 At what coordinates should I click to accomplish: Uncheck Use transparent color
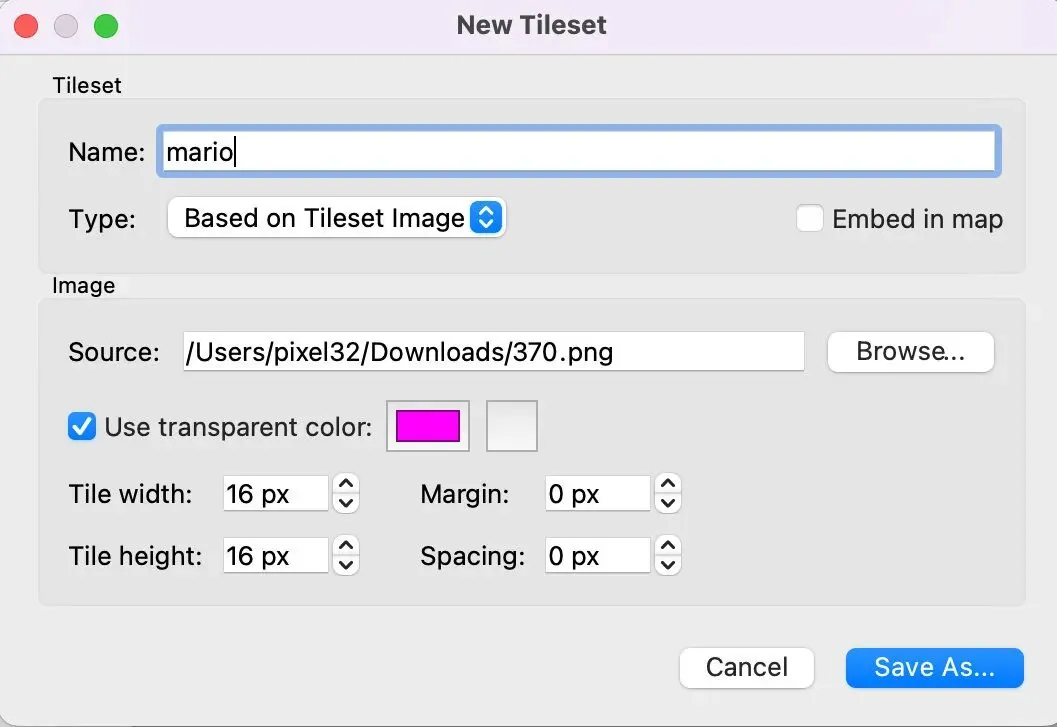[x=82, y=426]
